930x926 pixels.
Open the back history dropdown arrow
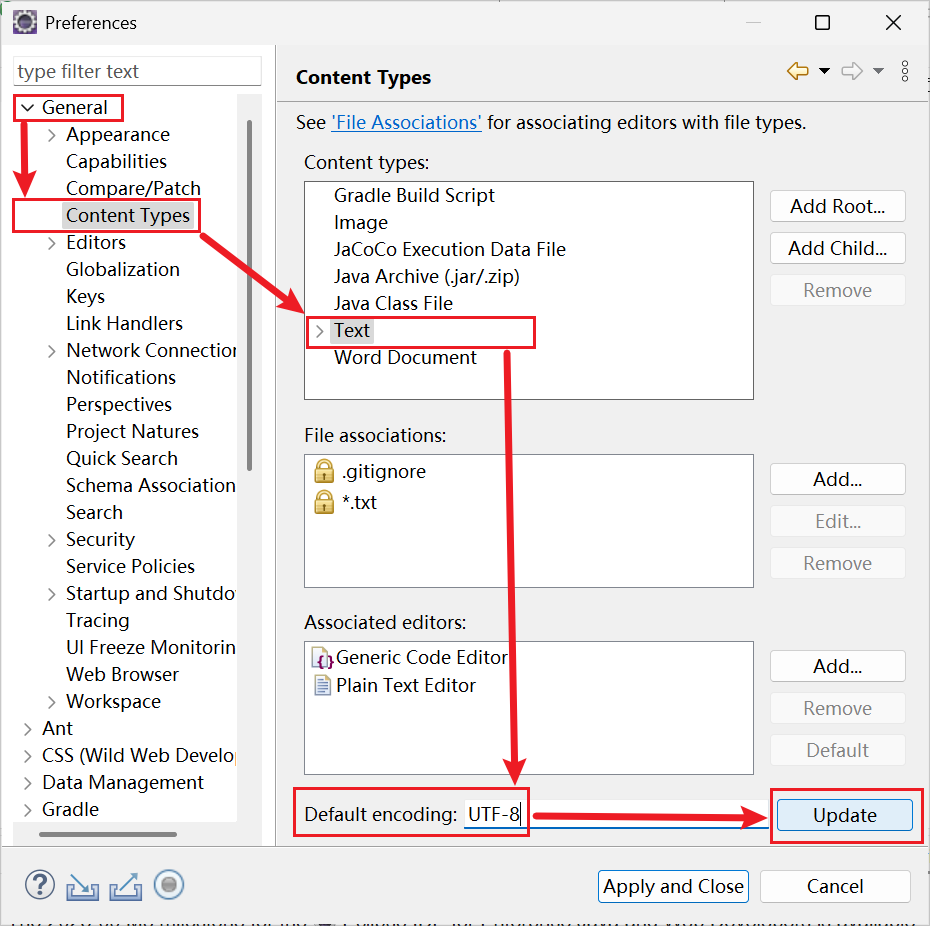coord(824,71)
